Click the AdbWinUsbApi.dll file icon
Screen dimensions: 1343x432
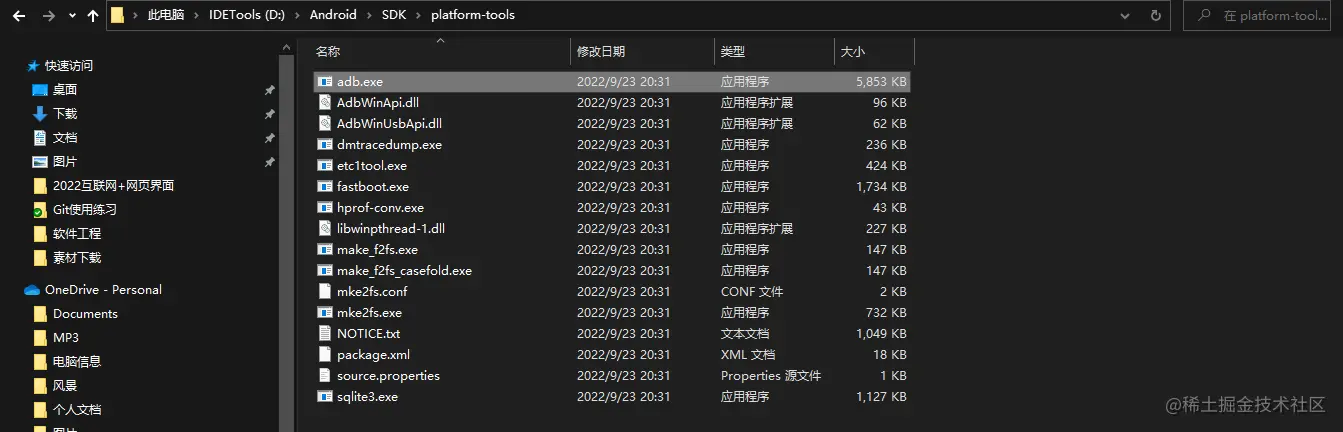click(x=325, y=123)
